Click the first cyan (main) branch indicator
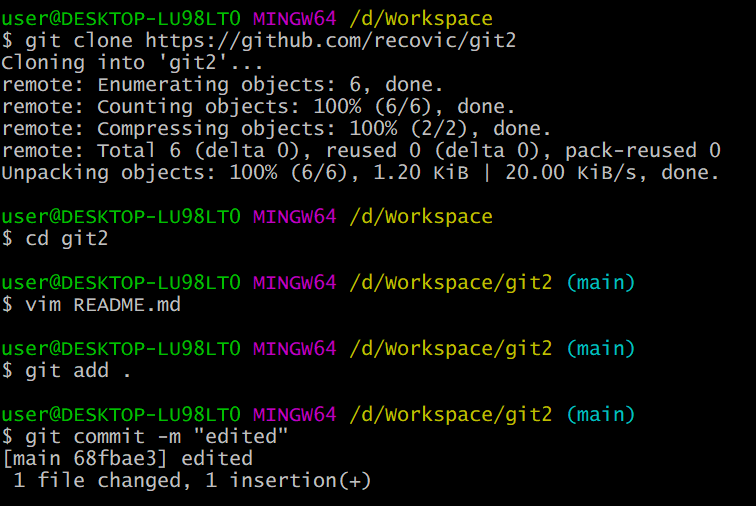This screenshot has width=756, height=506. (601, 283)
